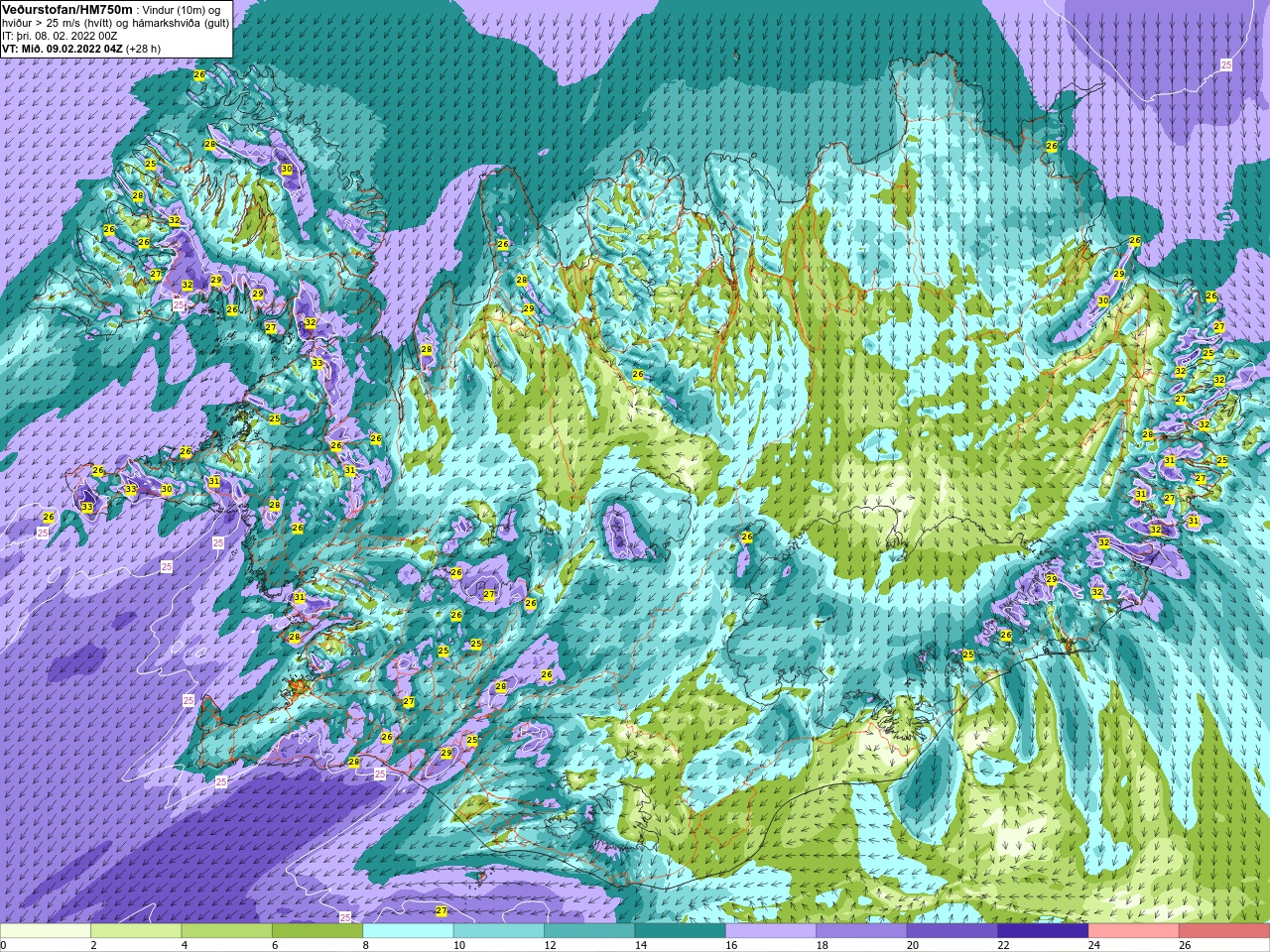Click the yellow 27 gust label in the southern sea
This screenshot has width=1270, height=952.
[x=442, y=910]
